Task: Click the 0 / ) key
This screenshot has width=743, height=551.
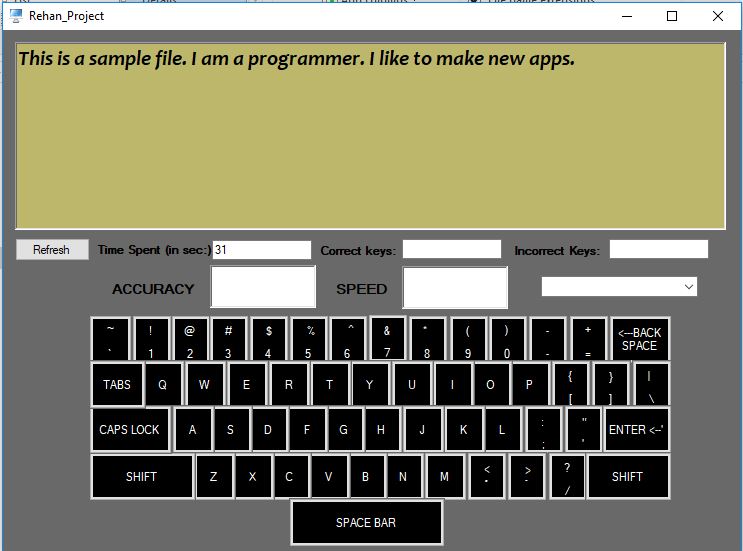Action: click(x=507, y=339)
